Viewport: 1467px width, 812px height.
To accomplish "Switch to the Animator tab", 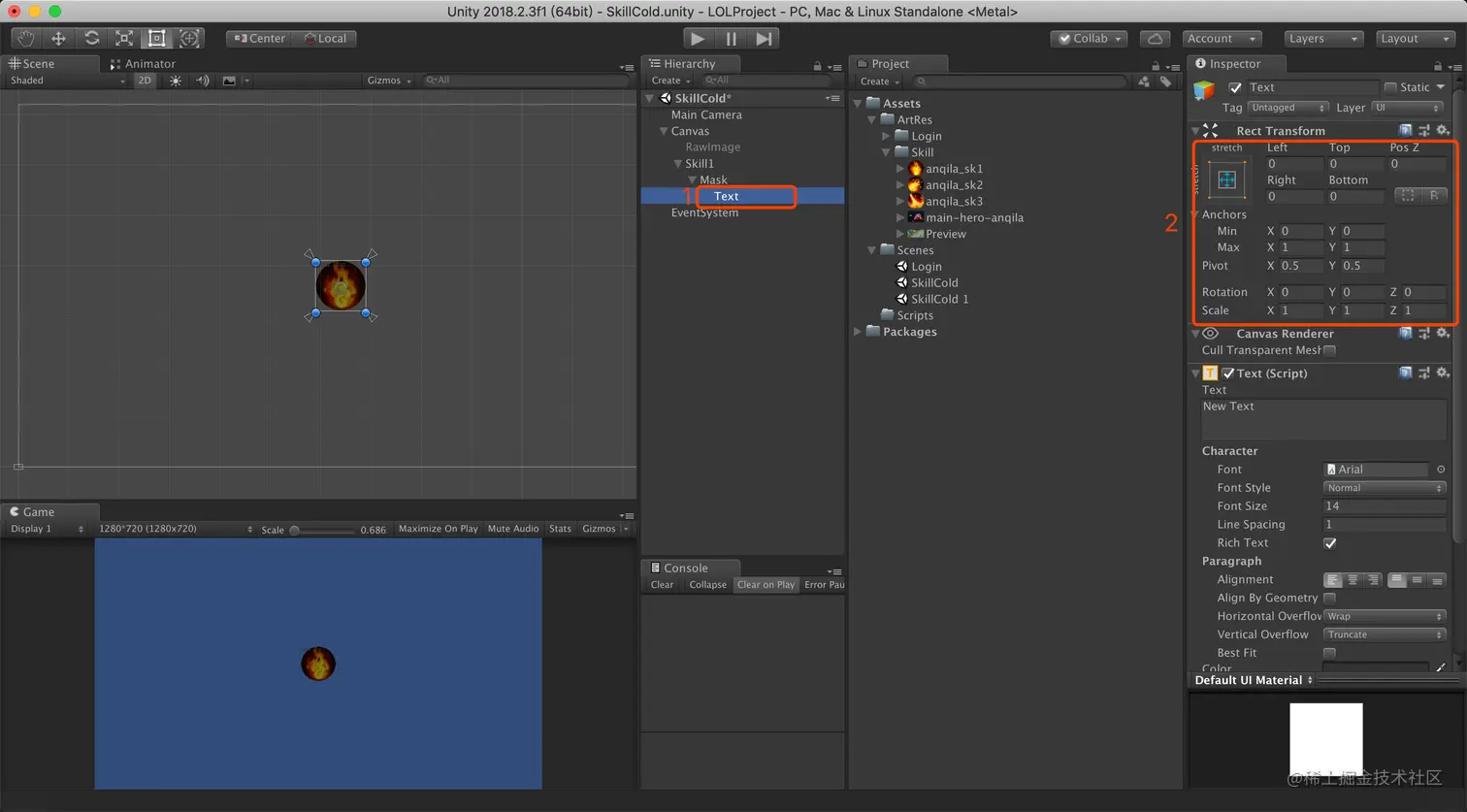I will [142, 64].
